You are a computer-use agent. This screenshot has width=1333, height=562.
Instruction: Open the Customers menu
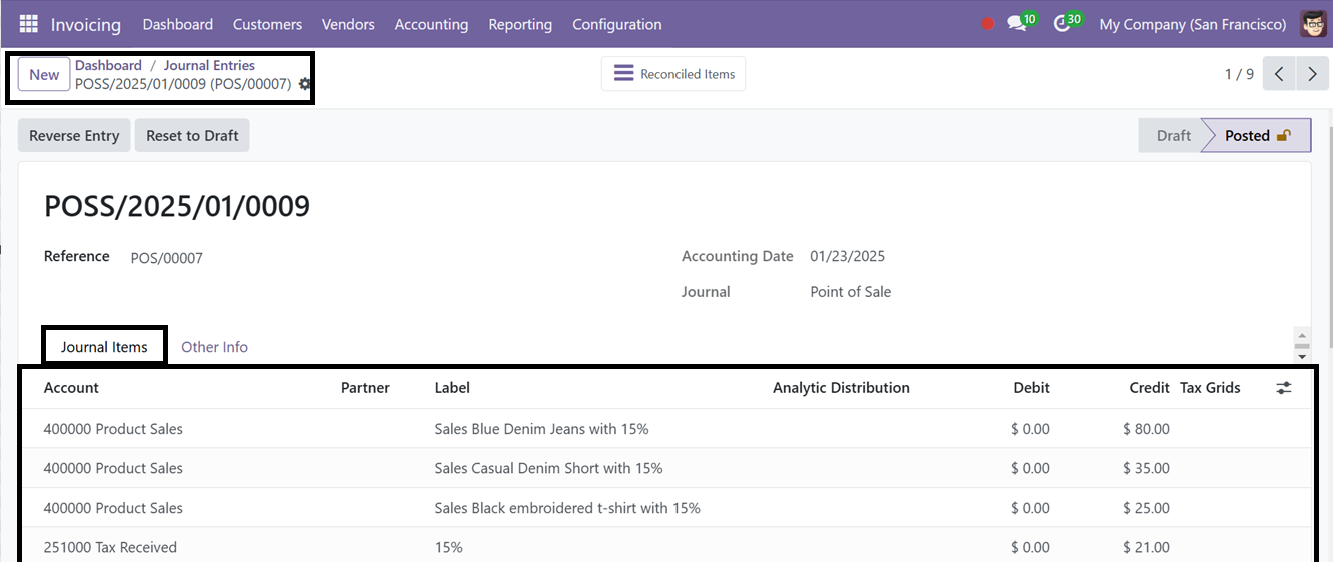[x=267, y=24]
